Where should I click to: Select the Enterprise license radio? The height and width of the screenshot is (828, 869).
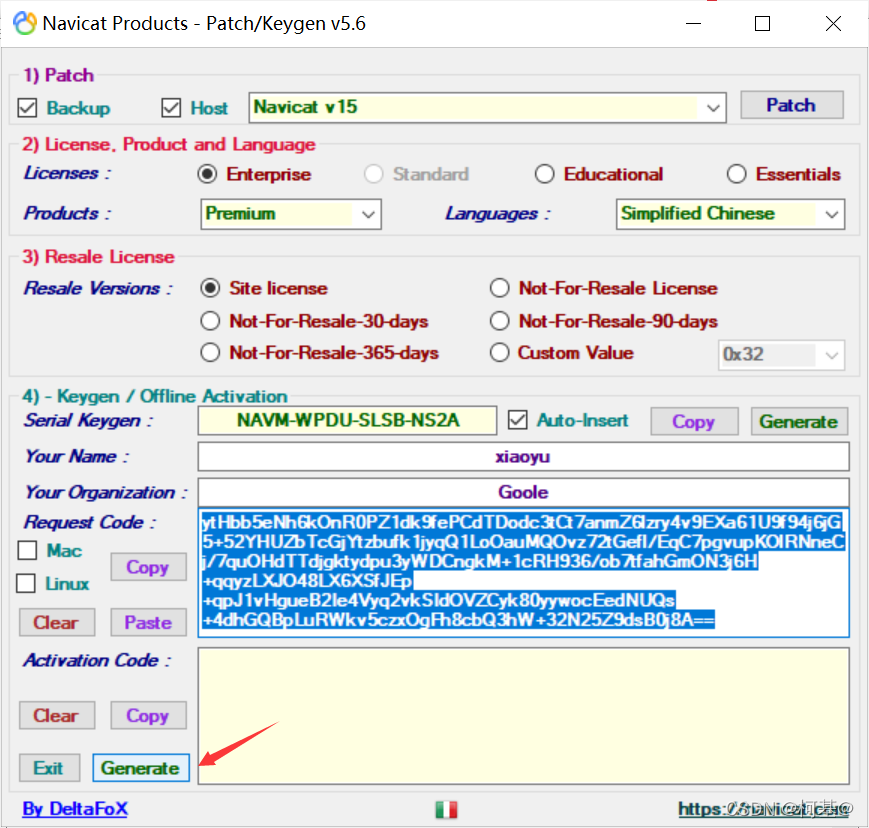click(x=207, y=174)
